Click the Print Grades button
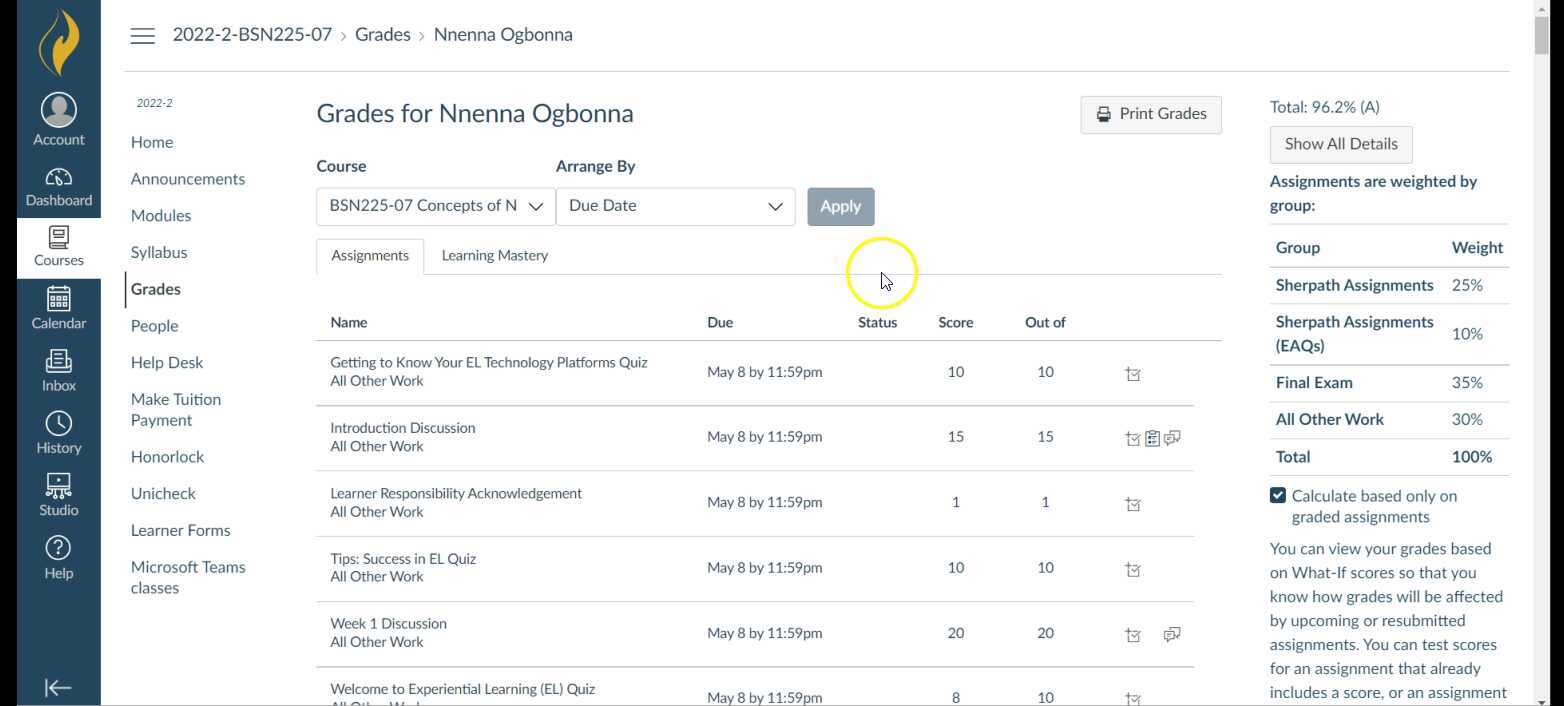1564x706 pixels. point(1151,114)
